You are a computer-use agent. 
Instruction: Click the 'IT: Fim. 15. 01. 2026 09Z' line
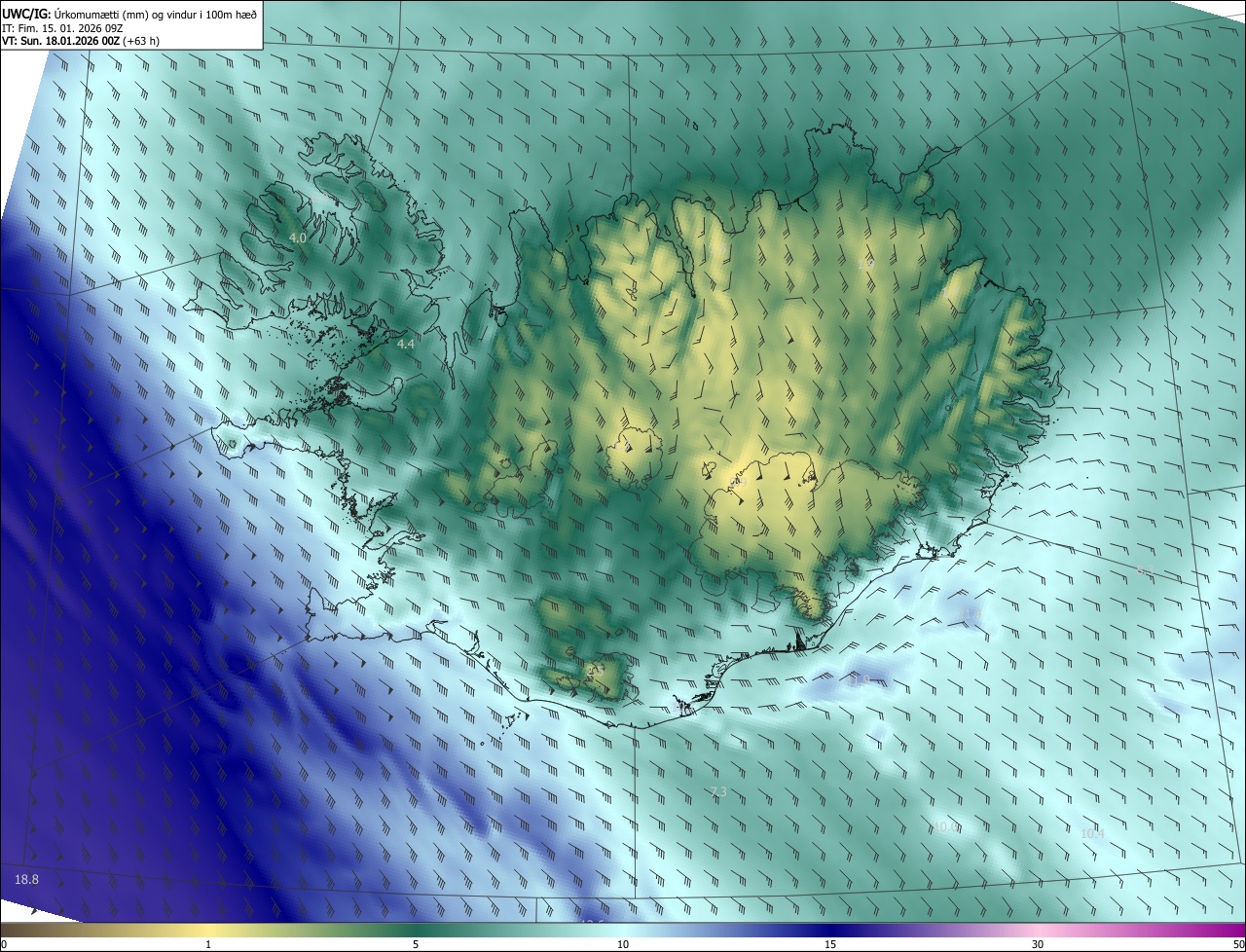coord(62,27)
